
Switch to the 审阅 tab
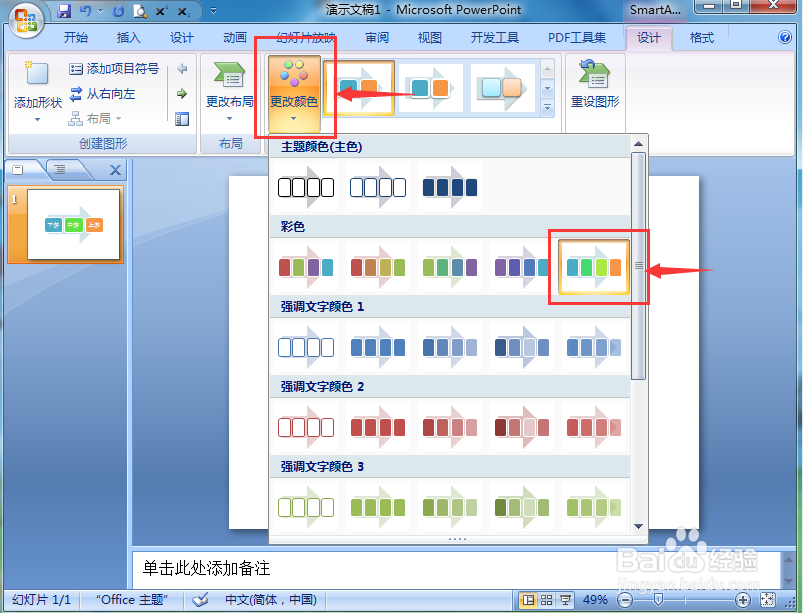377,37
